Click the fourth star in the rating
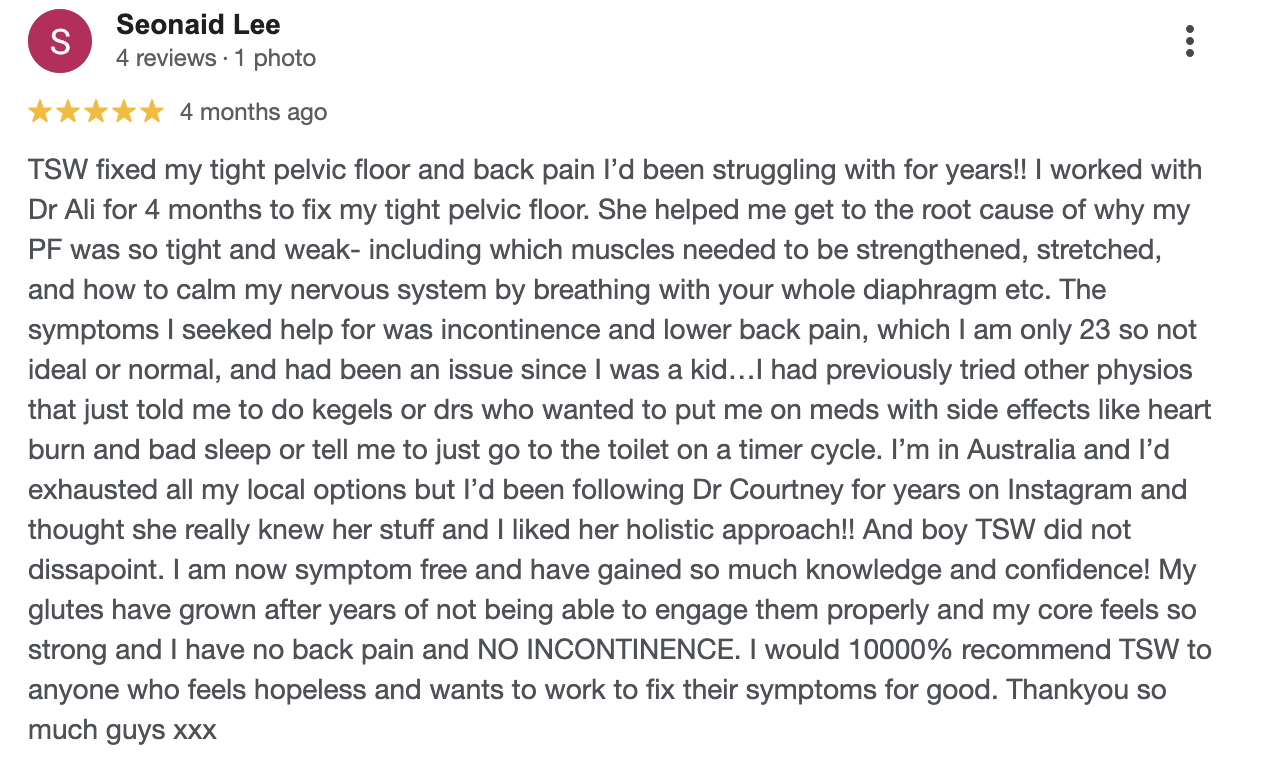 (x=124, y=112)
